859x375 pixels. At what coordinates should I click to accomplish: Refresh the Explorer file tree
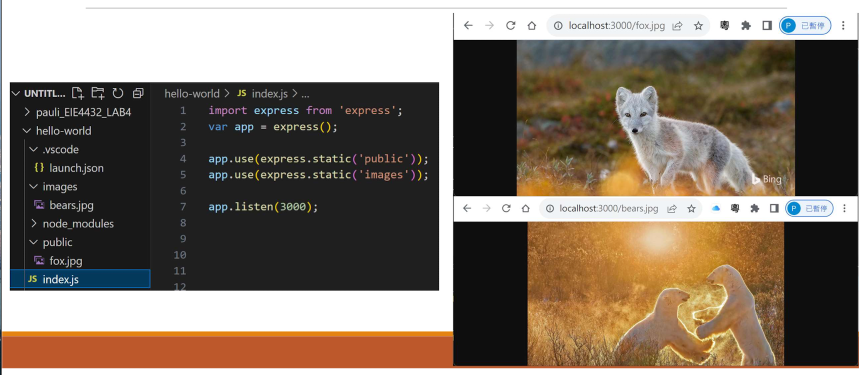coord(118,93)
